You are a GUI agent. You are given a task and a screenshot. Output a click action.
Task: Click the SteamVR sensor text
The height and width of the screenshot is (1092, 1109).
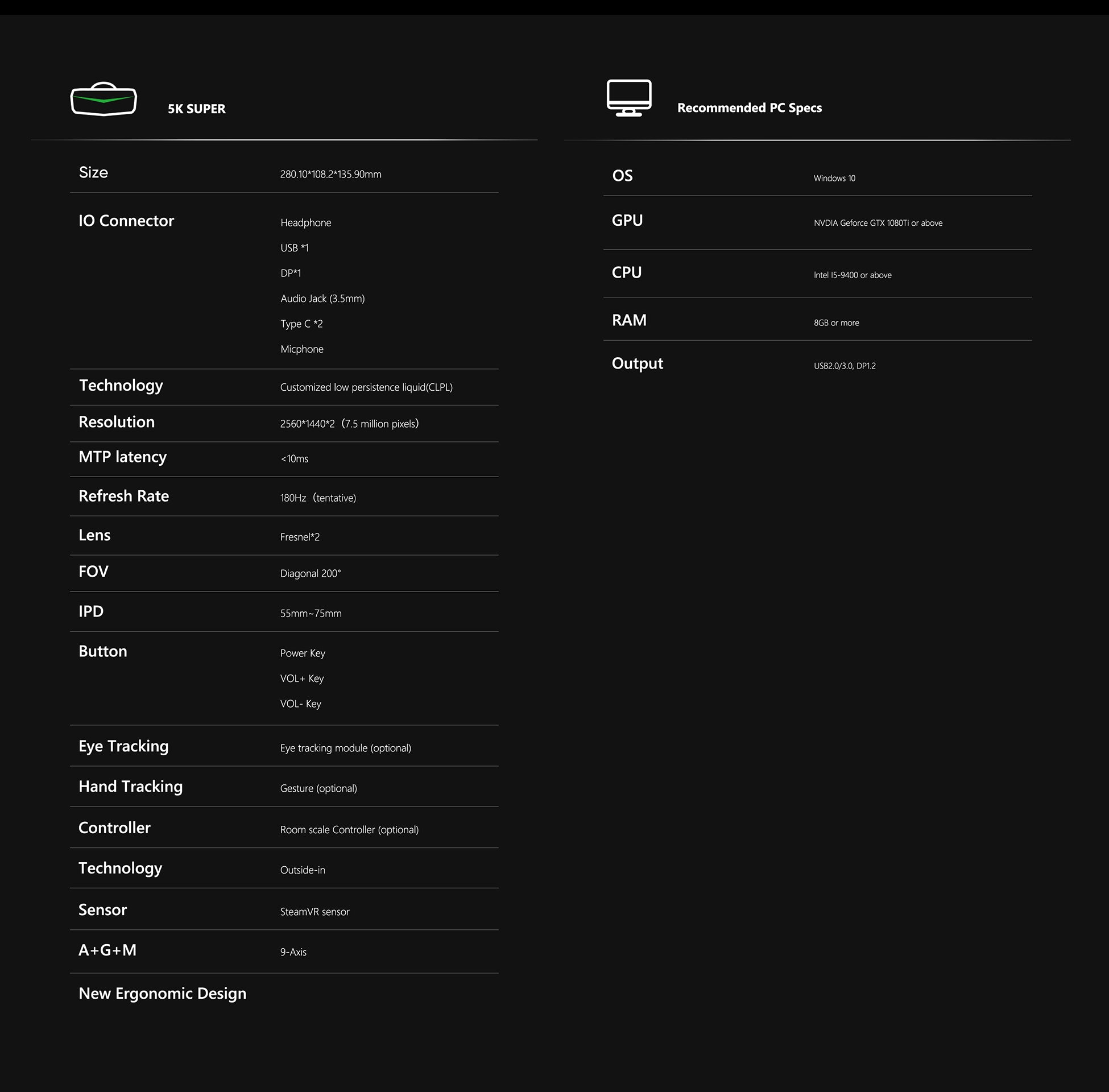click(x=315, y=911)
